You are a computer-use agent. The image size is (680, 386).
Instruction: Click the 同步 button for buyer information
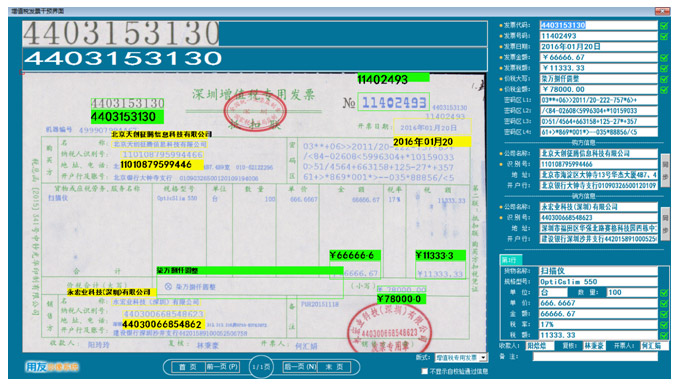tap(665, 169)
